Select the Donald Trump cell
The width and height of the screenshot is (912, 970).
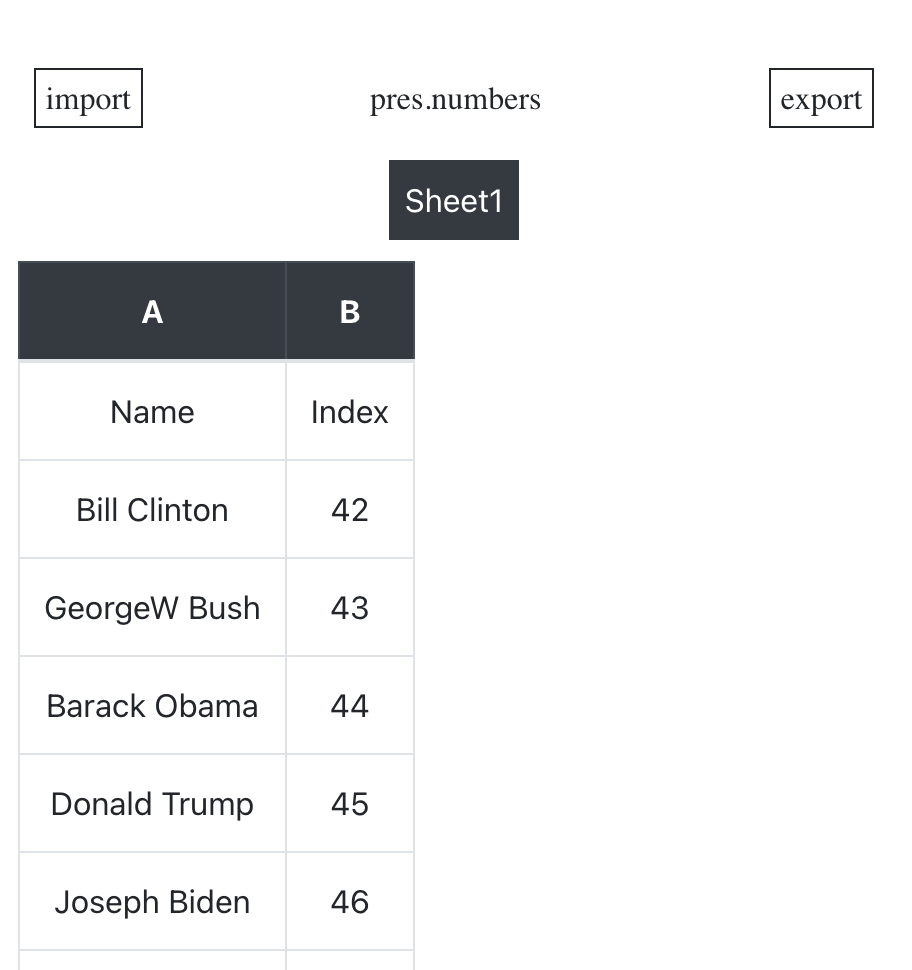tap(152, 804)
